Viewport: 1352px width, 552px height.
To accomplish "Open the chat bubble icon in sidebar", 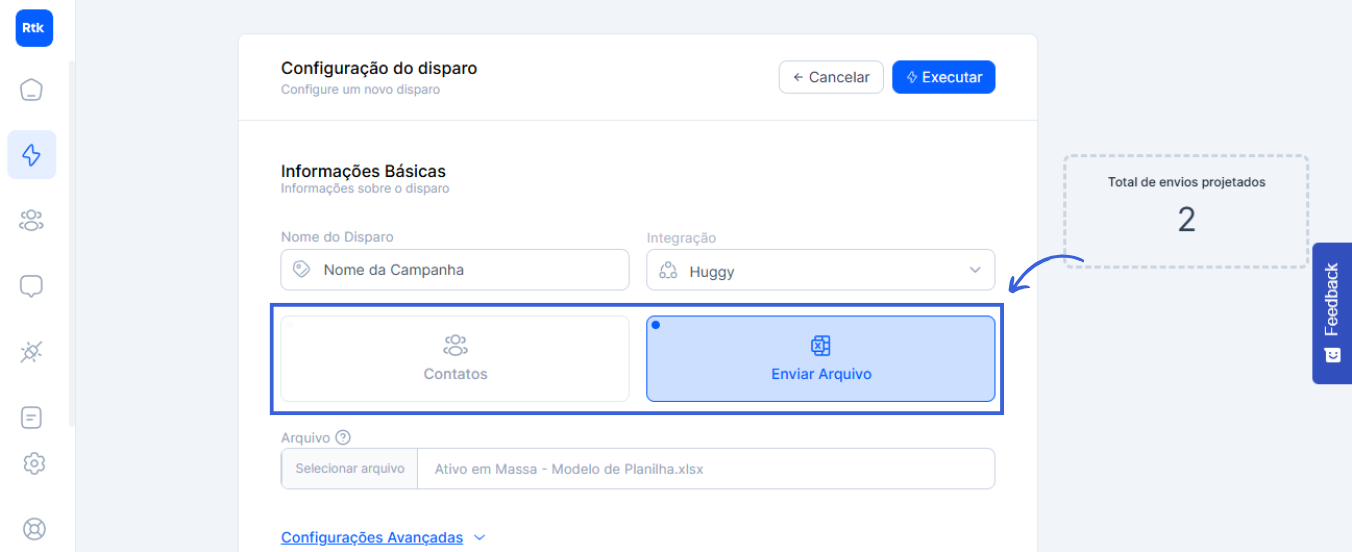I will pos(32,287).
